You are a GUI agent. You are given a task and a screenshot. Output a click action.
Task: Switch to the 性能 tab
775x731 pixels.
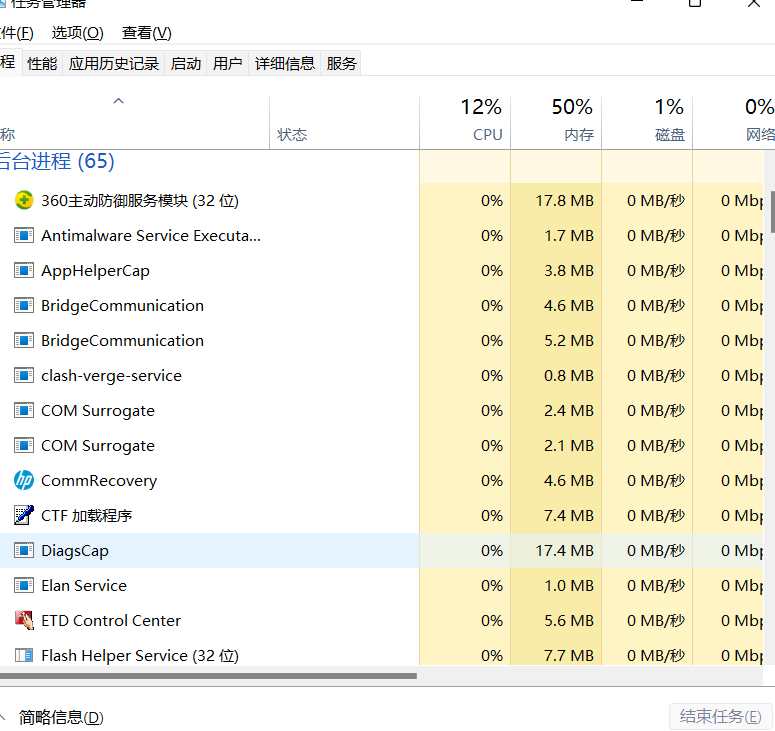click(42, 63)
